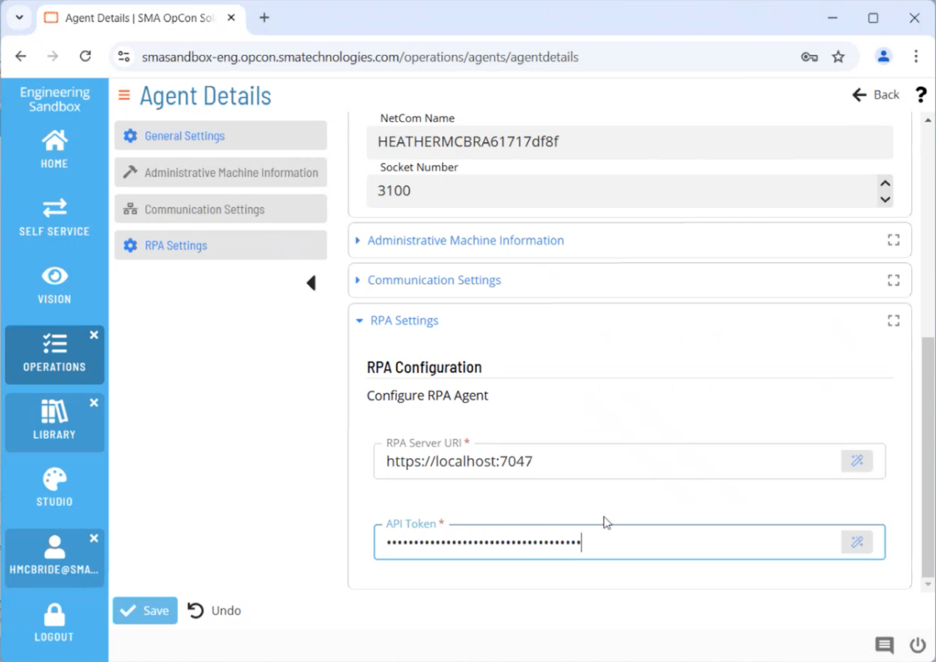
Task: Click the RPA Configuration heading
Action: [424, 367]
